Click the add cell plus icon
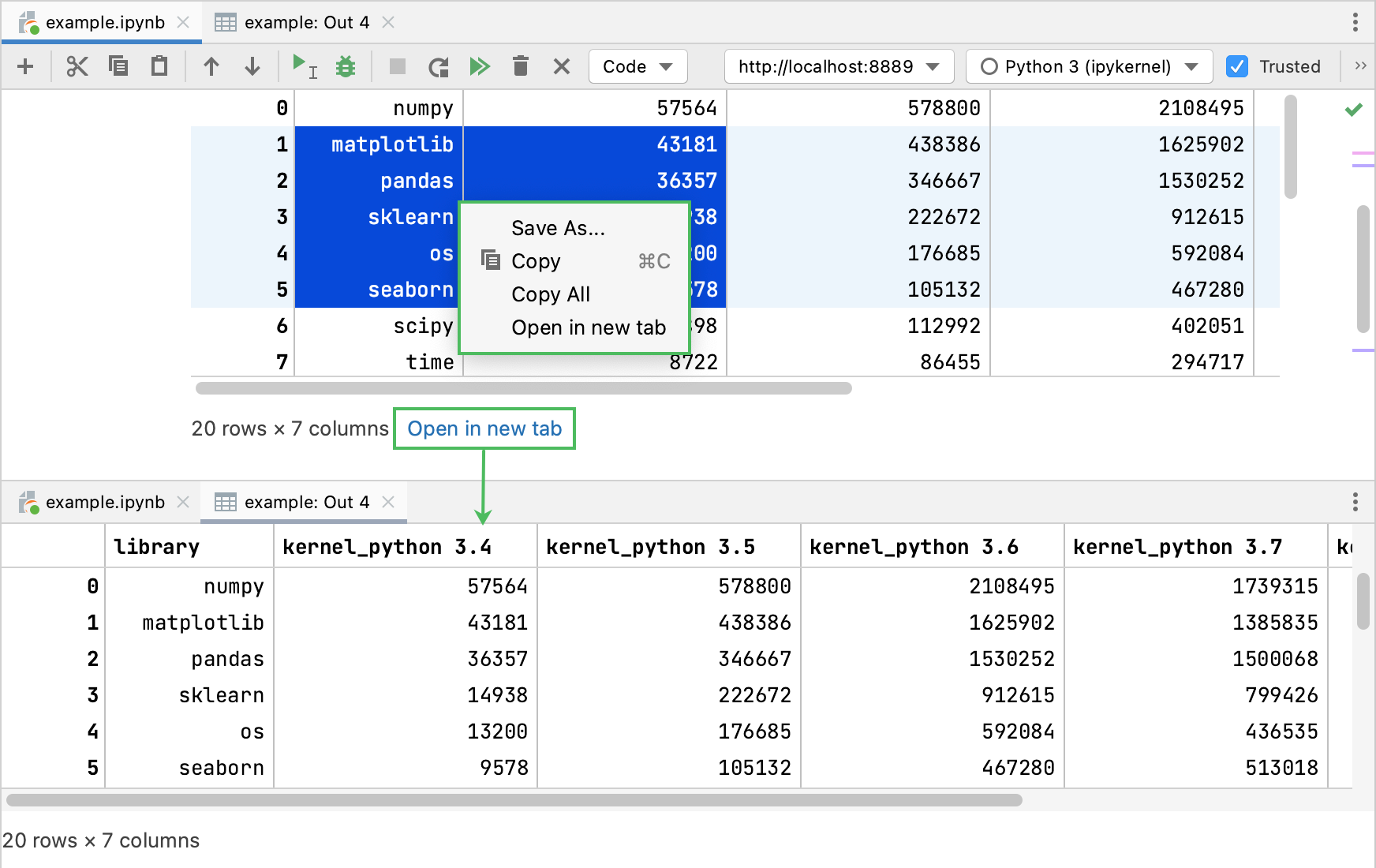 point(25,66)
